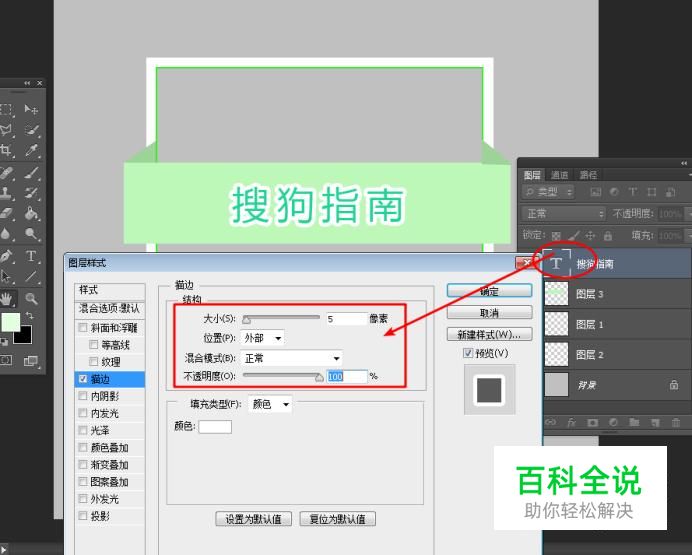Select the Move tool in the toolbox

coord(31,109)
